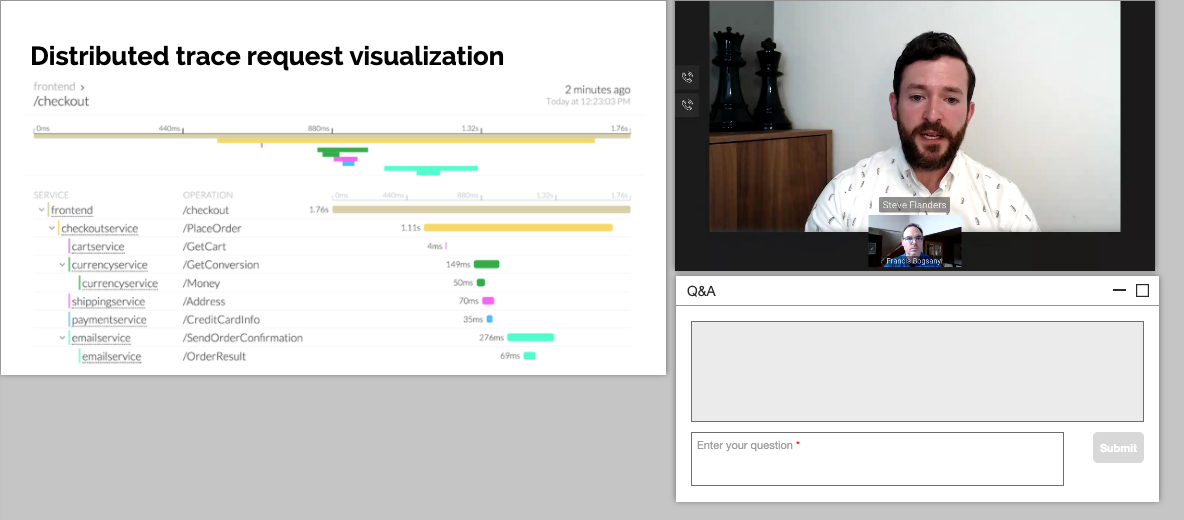Select the teal /SendOrderConfirmation 276ms span bar
The width and height of the screenshot is (1184, 520).
coord(530,337)
